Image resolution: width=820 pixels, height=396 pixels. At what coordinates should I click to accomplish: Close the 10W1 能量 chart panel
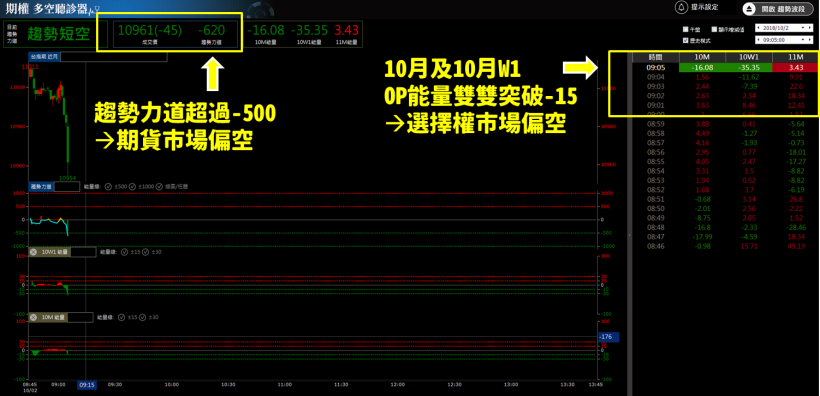point(33,252)
